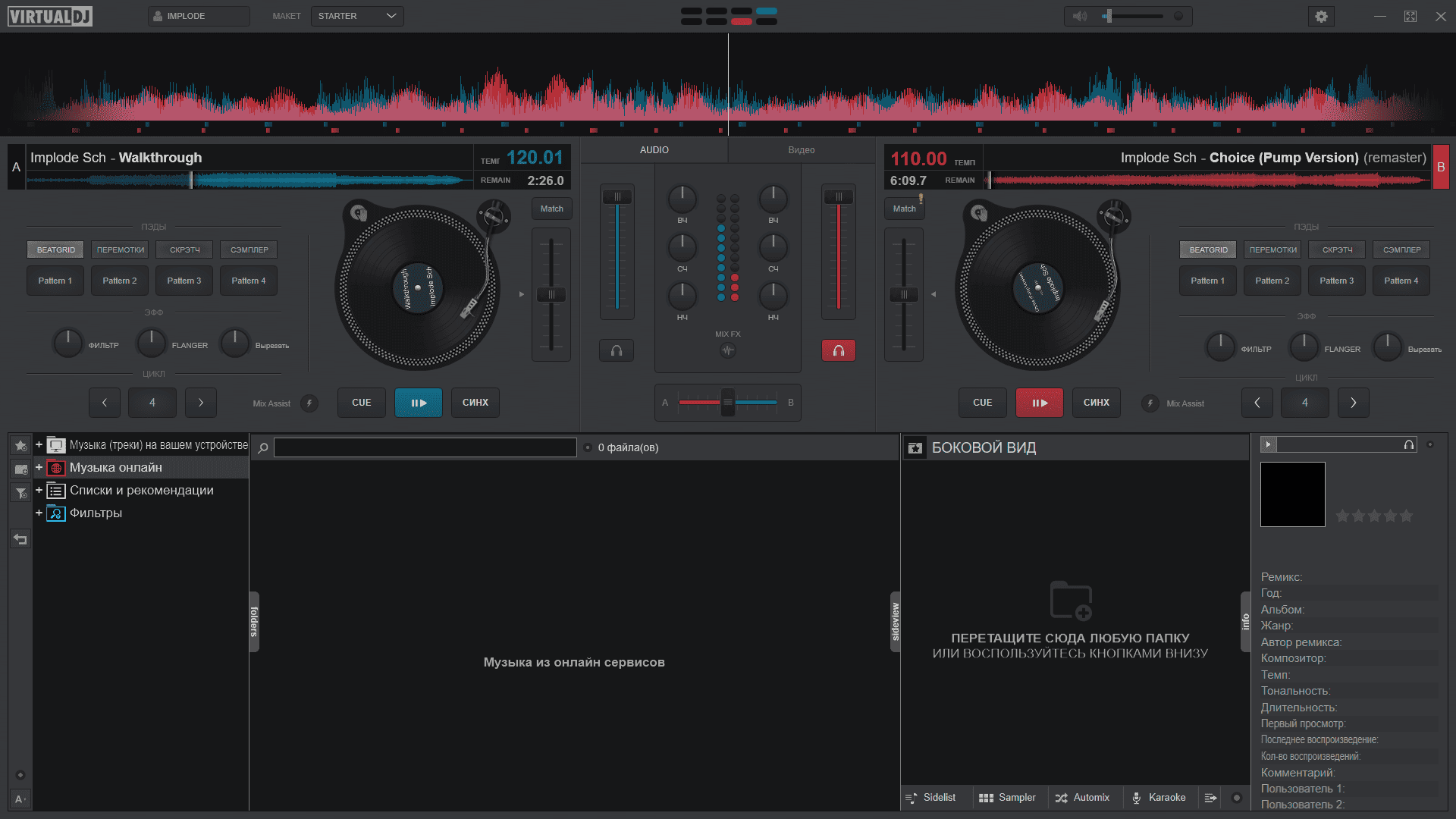Open the Sidelist view
Image resolution: width=1456 pixels, height=819 pixels.
coord(931,798)
